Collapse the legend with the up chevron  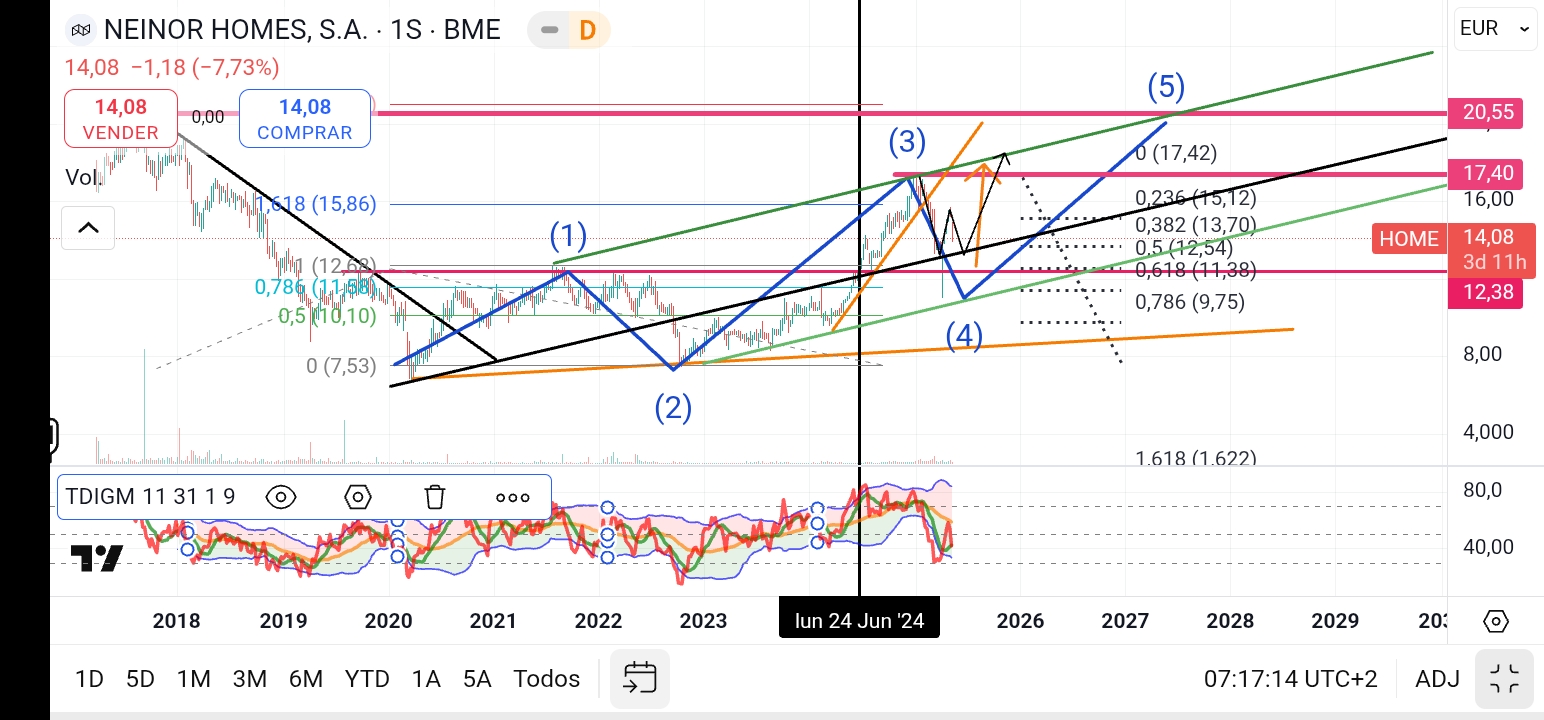[88, 228]
